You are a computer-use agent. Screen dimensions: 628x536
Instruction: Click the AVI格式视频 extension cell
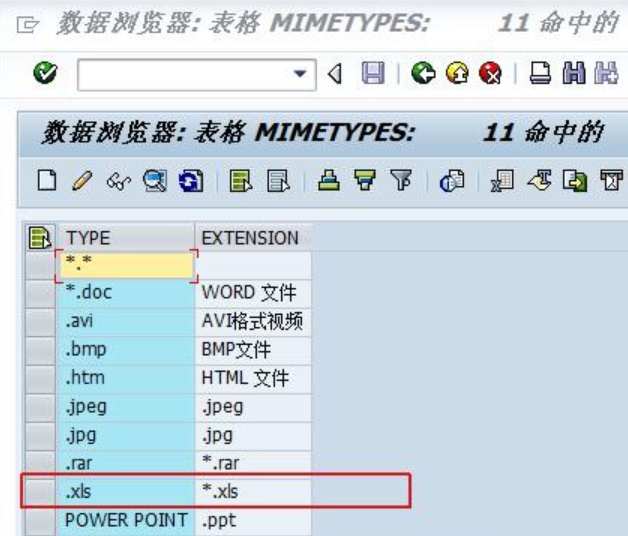click(253, 322)
